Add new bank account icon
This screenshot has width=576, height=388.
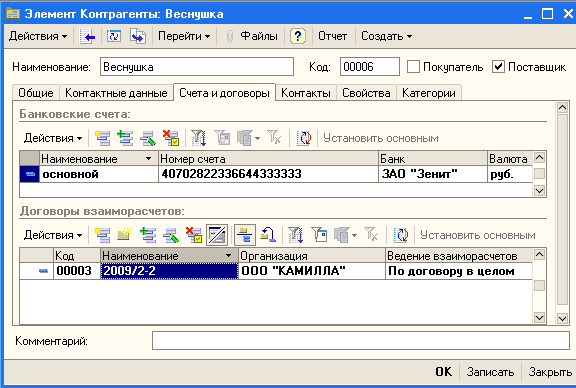click(x=102, y=138)
